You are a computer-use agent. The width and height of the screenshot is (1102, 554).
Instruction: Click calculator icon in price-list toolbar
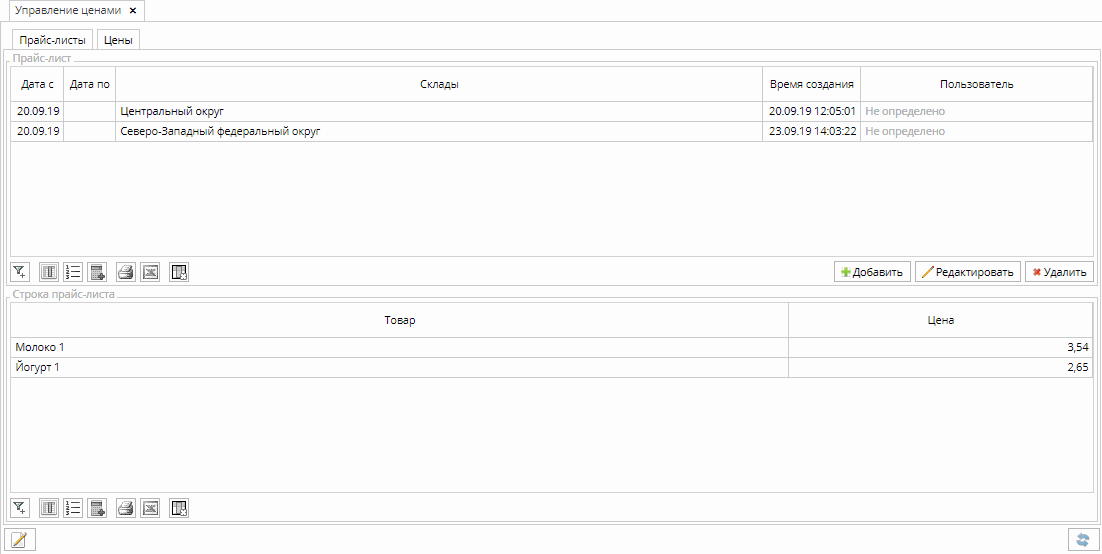pyautogui.click(x=97, y=272)
